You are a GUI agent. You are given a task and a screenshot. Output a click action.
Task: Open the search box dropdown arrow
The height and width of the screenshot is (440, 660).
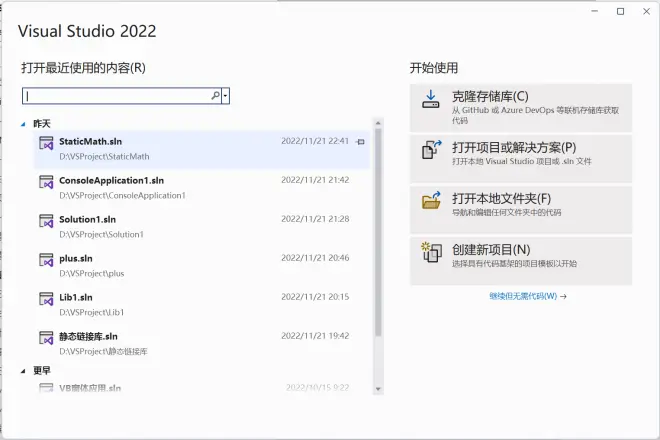click(226, 96)
